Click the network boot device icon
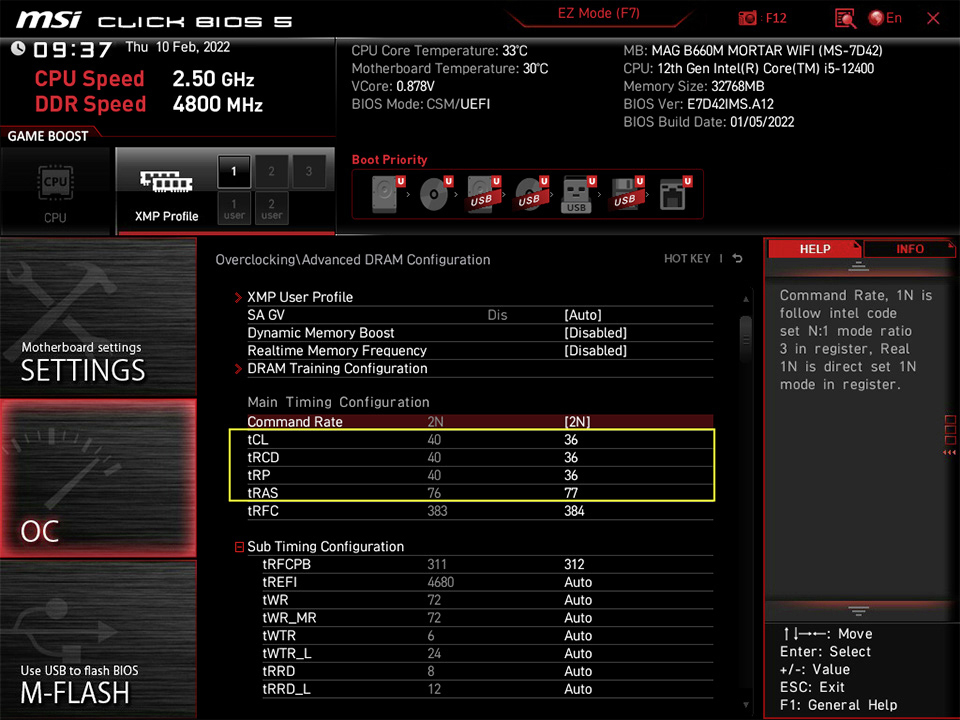This screenshot has height=720, width=960. [x=673, y=193]
